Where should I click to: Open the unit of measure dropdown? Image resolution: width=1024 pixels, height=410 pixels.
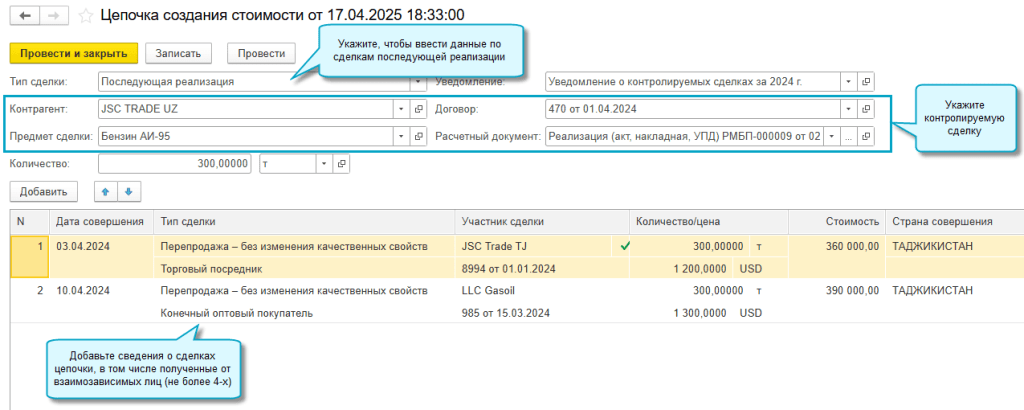point(323,163)
